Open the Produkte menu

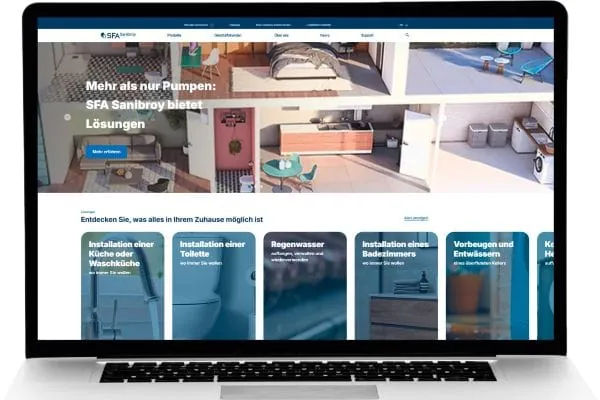174,35
